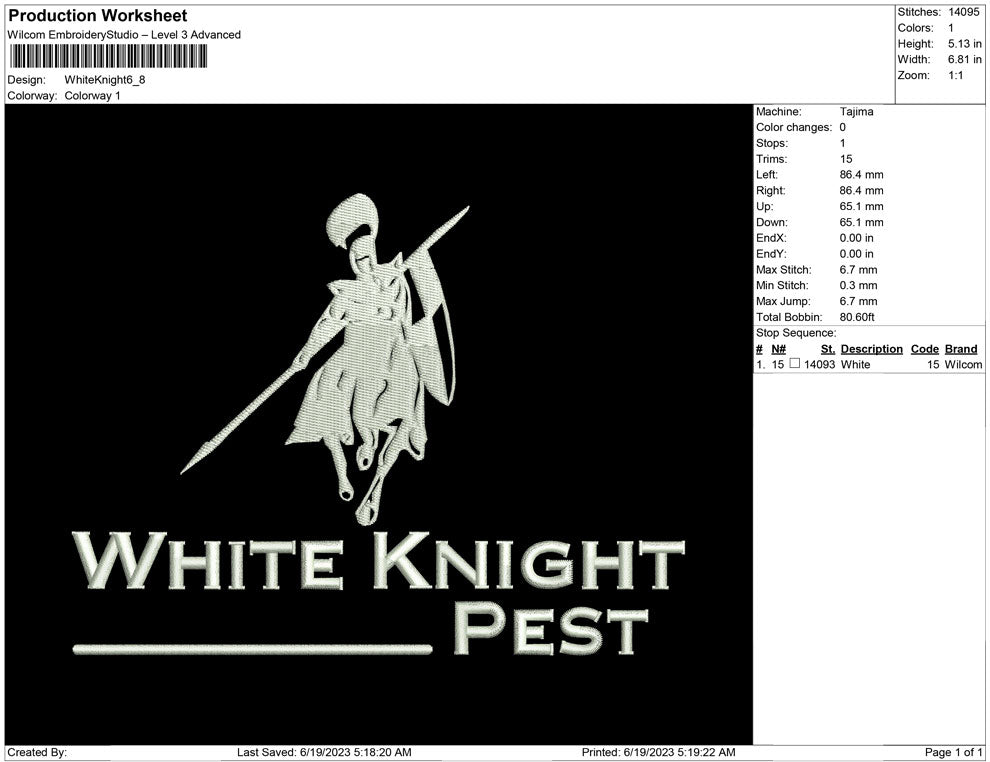Image resolution: width=990 pixels, height=762 pixels.
Task: Click design name 'WhiteKnight6_8'
Action: tap(105, 80)
